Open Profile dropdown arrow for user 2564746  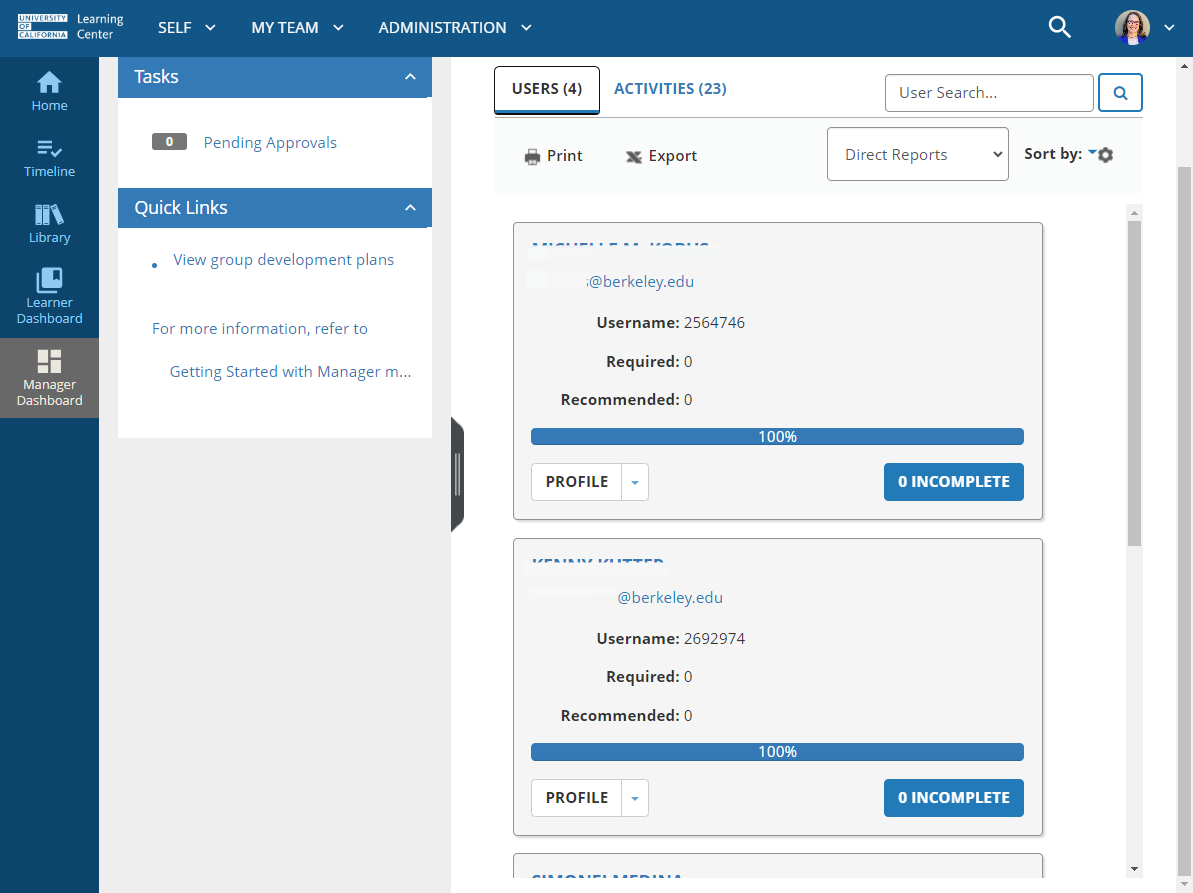[635, 482]
